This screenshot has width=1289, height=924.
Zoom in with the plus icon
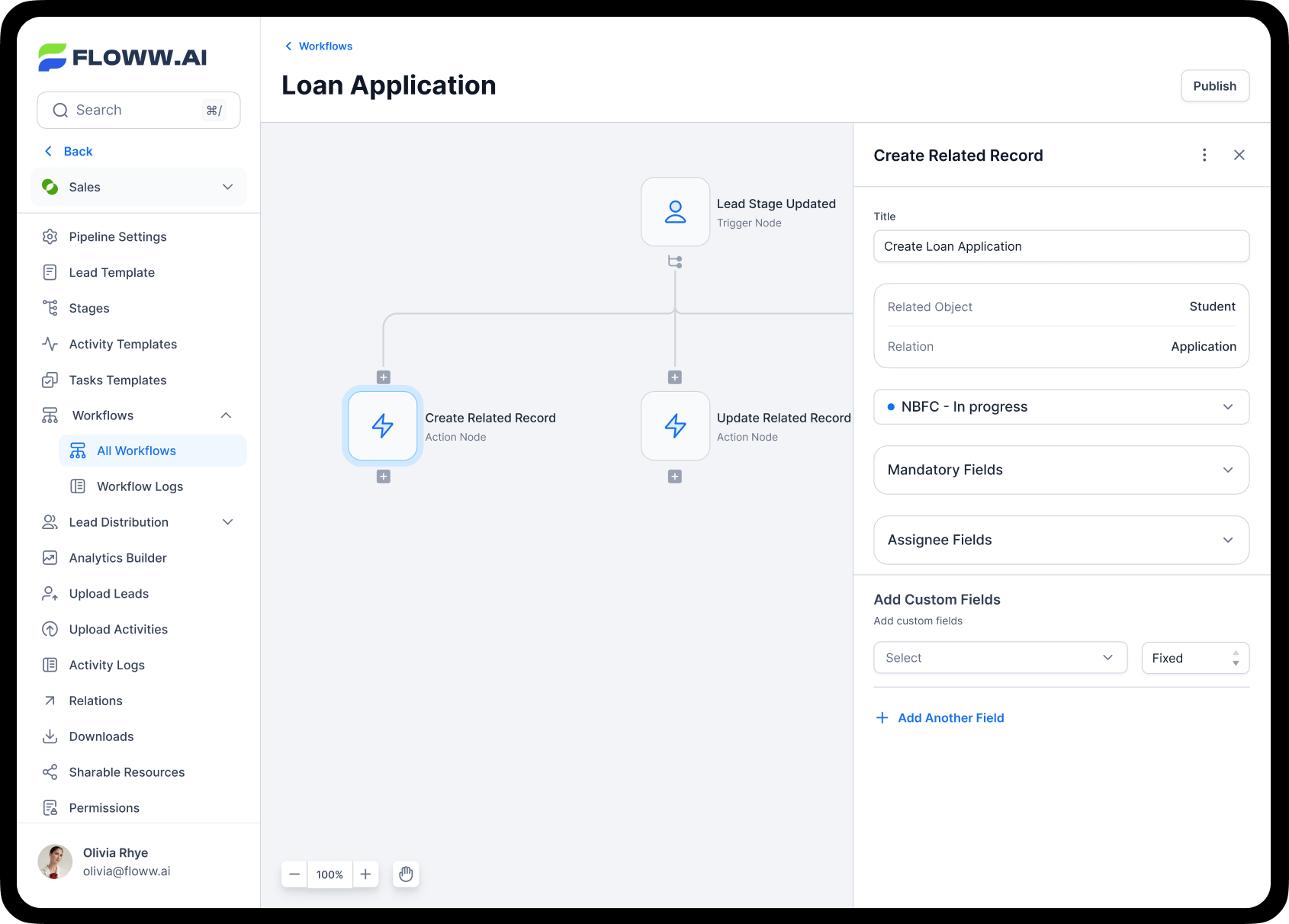[x=365, y=874]
